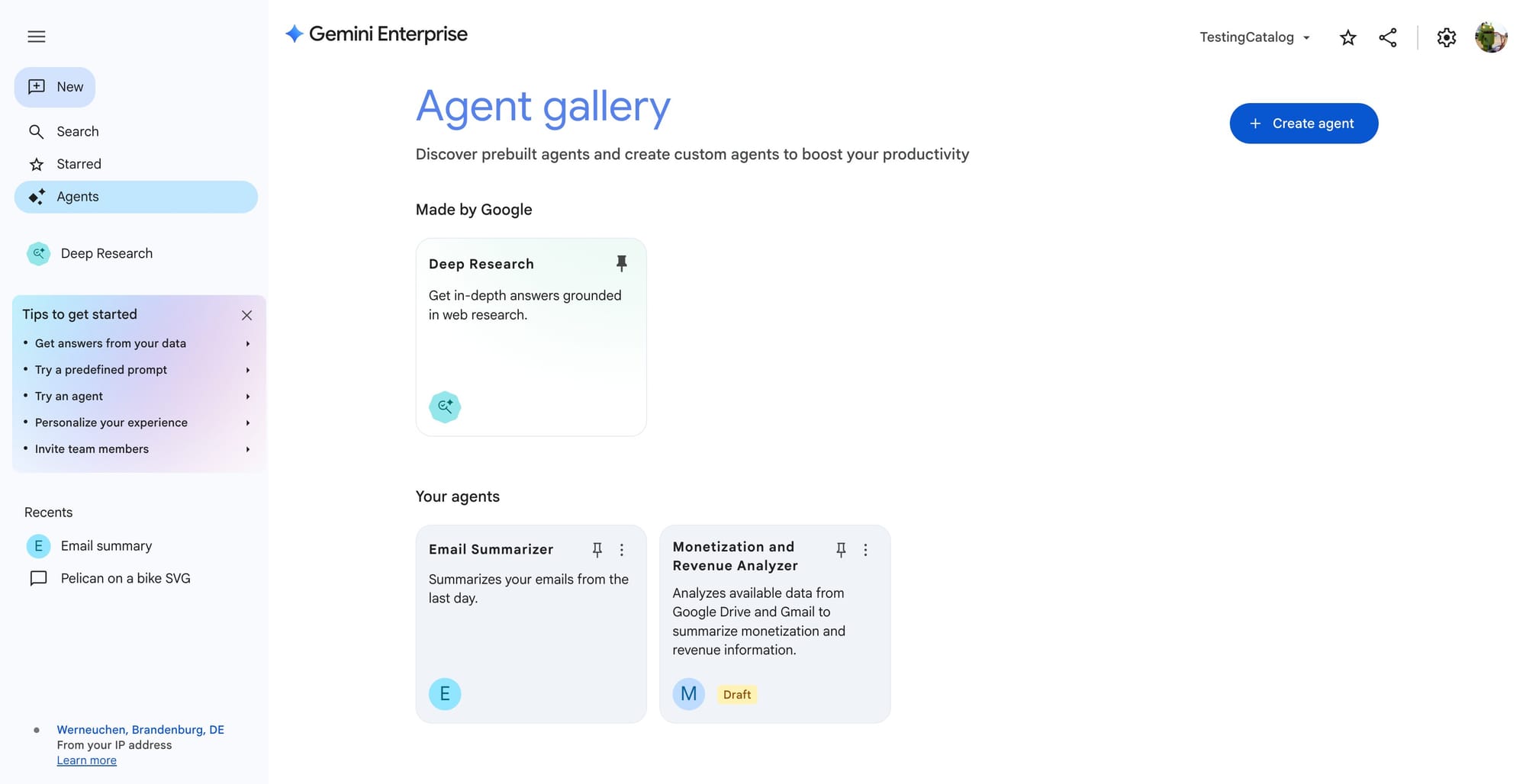Click the Create agent button

1303,124
